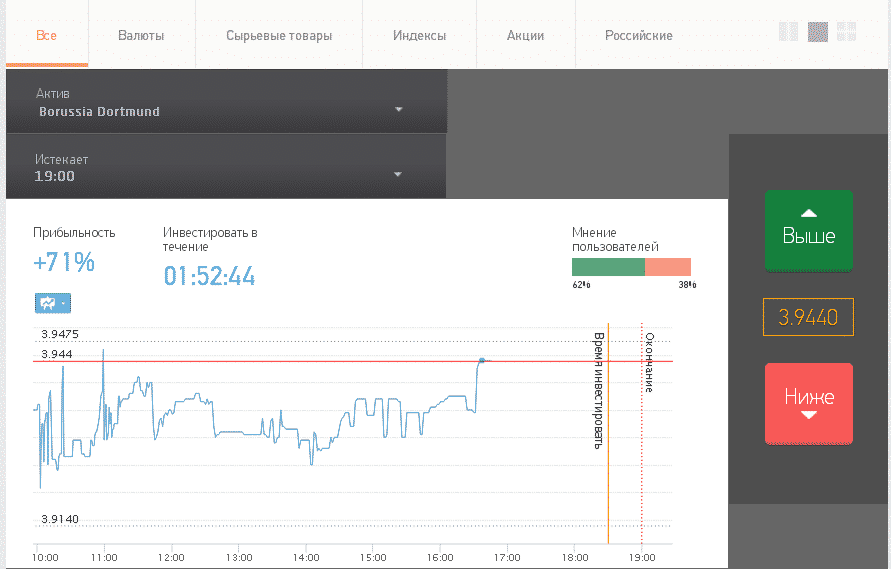Click the green 62% user opinion bar
This screenshot has width=891, height=572.
tap(608, 267)
